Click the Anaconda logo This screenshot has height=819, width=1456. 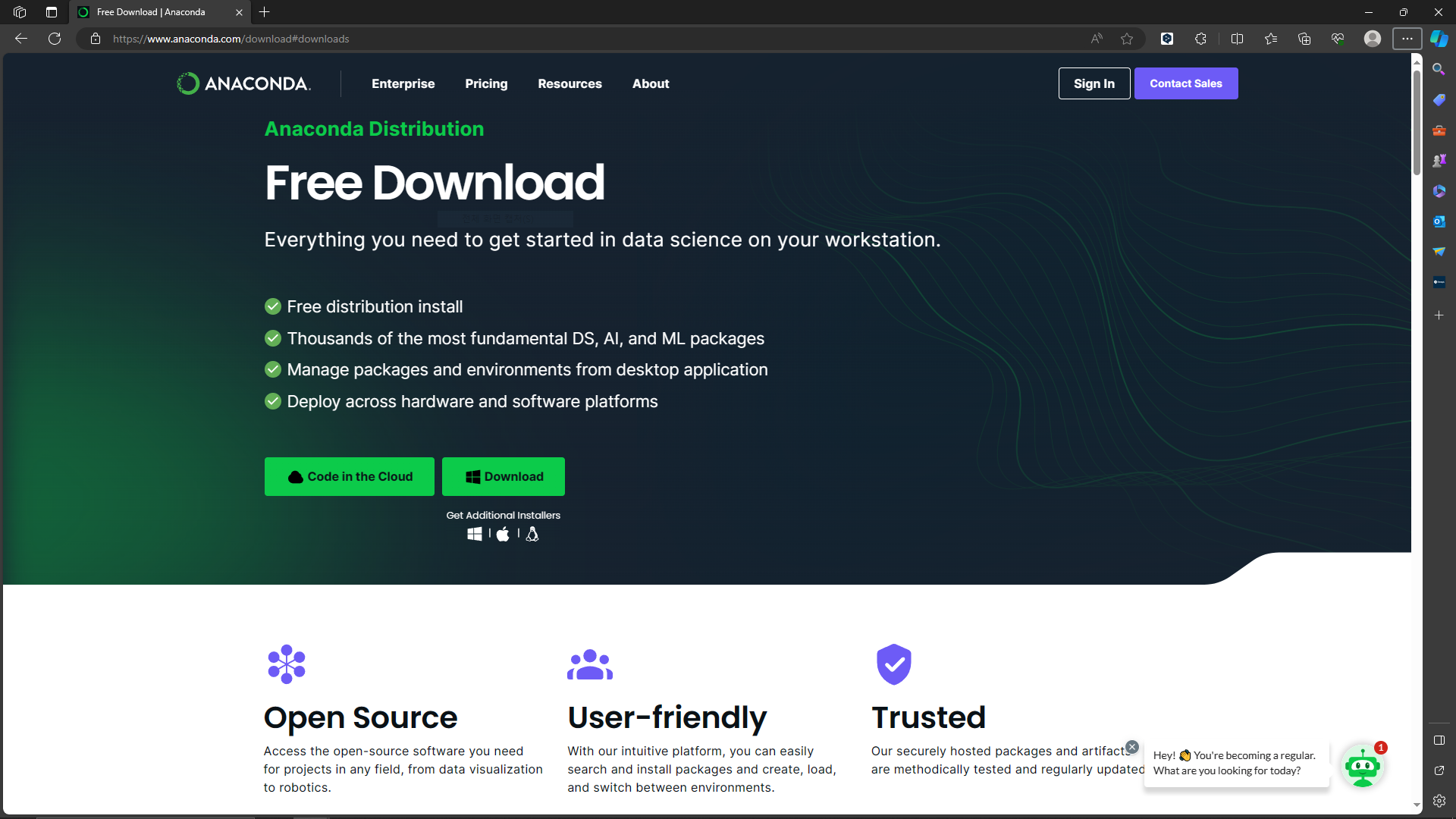pyautogui.click(x=243, y=83)
